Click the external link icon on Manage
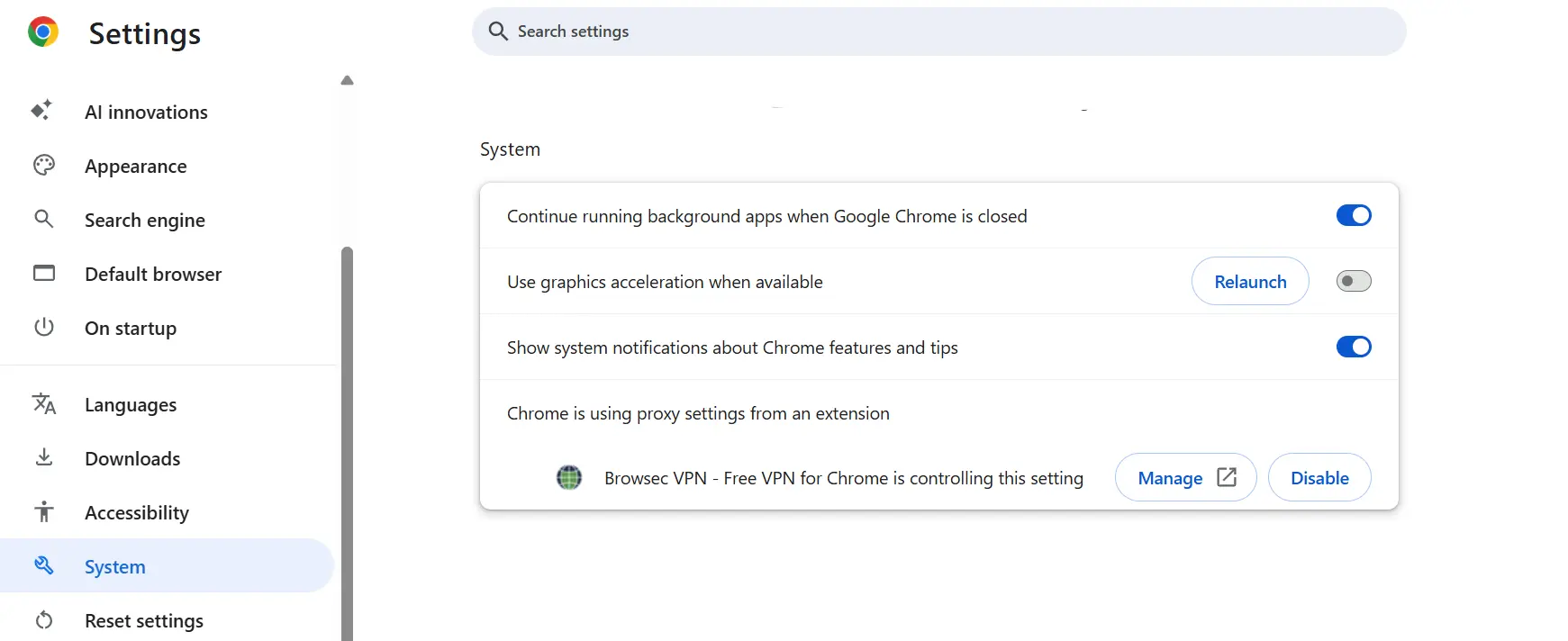 click(x=1227, y=477)
